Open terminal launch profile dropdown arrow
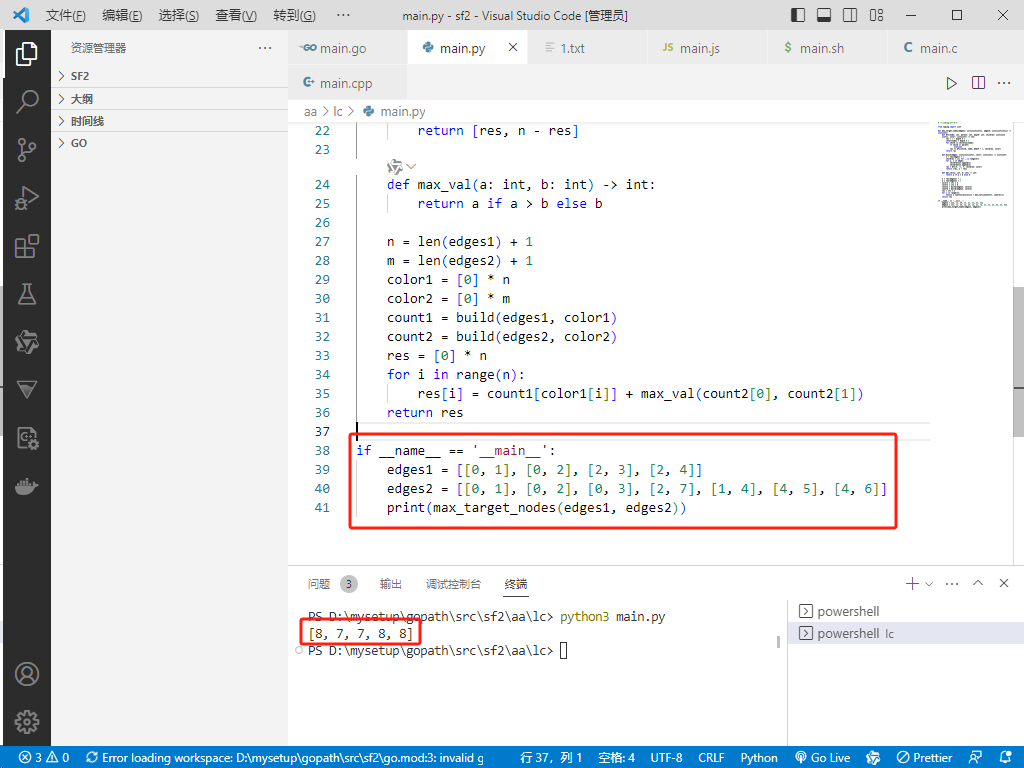The height and width of the screenshot is (768, 1024). click(929, 584)
